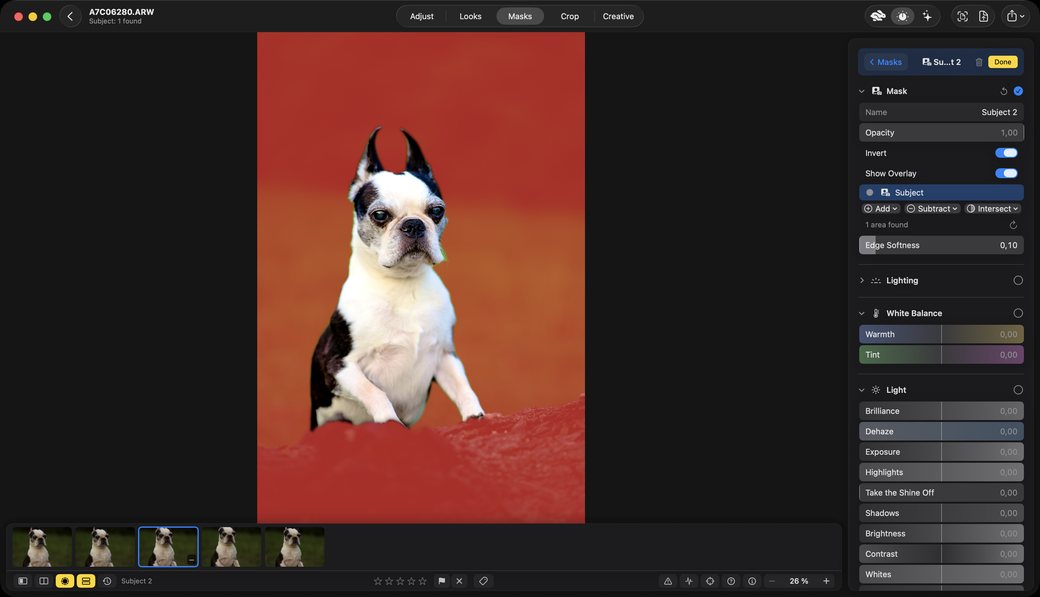Expand the Lighting section

point(862,281)
